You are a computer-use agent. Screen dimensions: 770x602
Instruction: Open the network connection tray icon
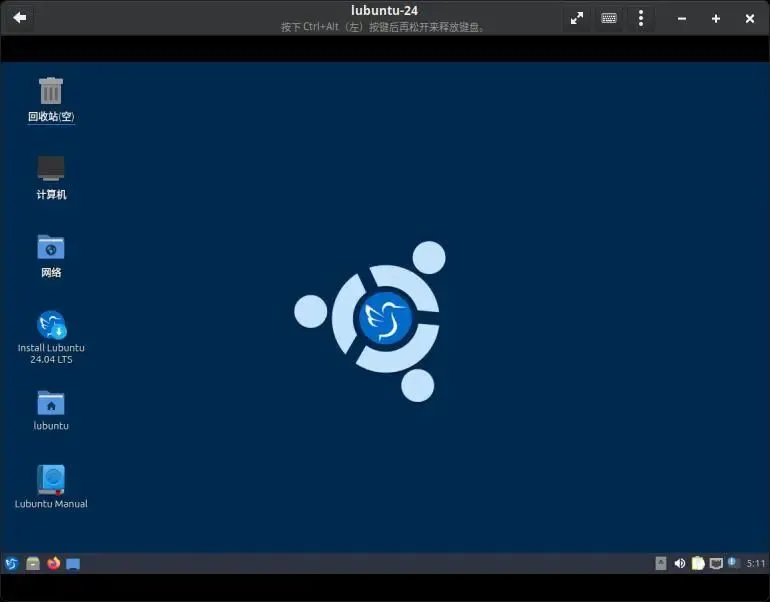[x=716, y=563]
